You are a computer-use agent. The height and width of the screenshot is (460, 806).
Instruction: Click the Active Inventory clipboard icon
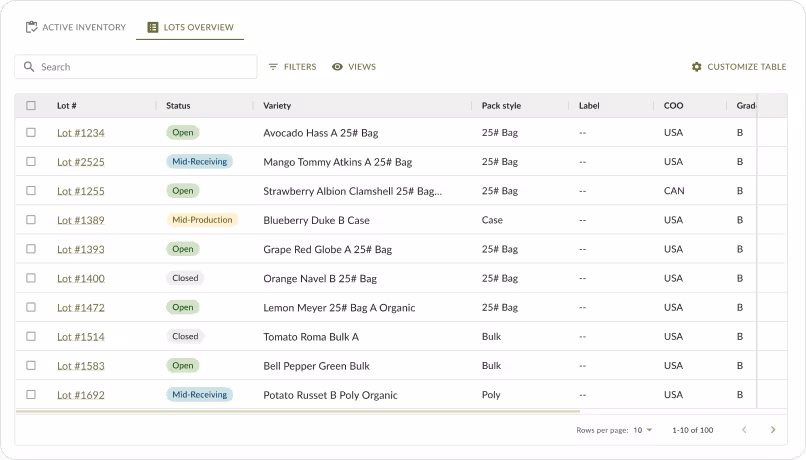[x=31, y=27]
